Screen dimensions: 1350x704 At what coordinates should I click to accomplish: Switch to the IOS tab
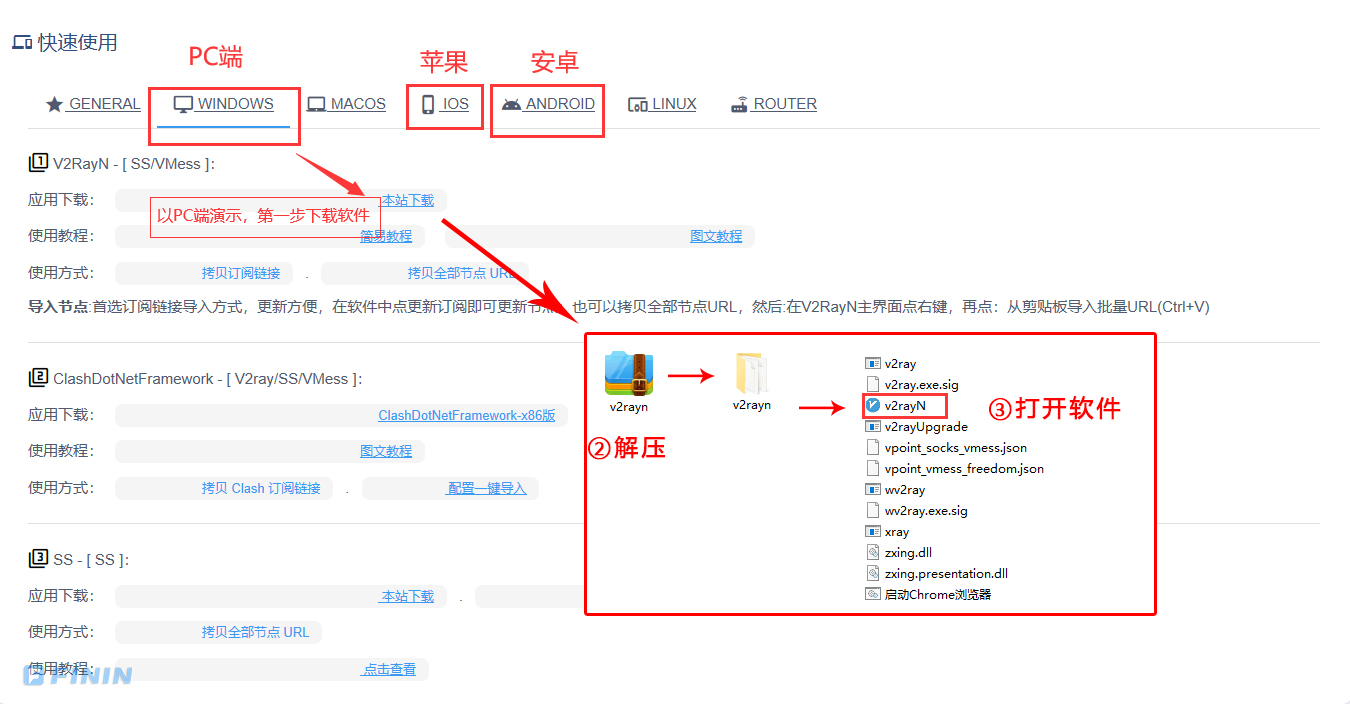pos(445,104)
